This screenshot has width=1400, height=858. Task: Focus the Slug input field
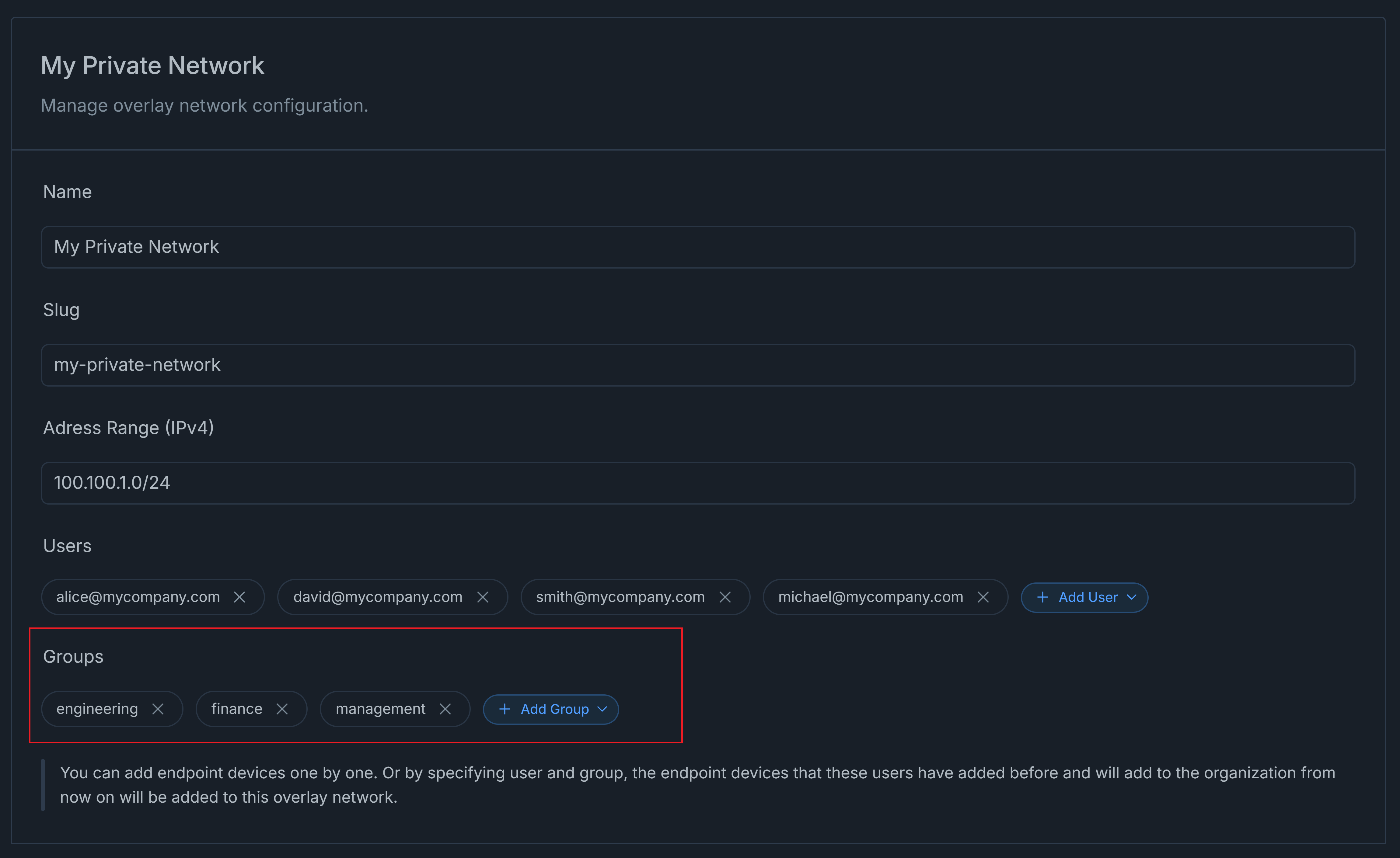coord(698,365)
